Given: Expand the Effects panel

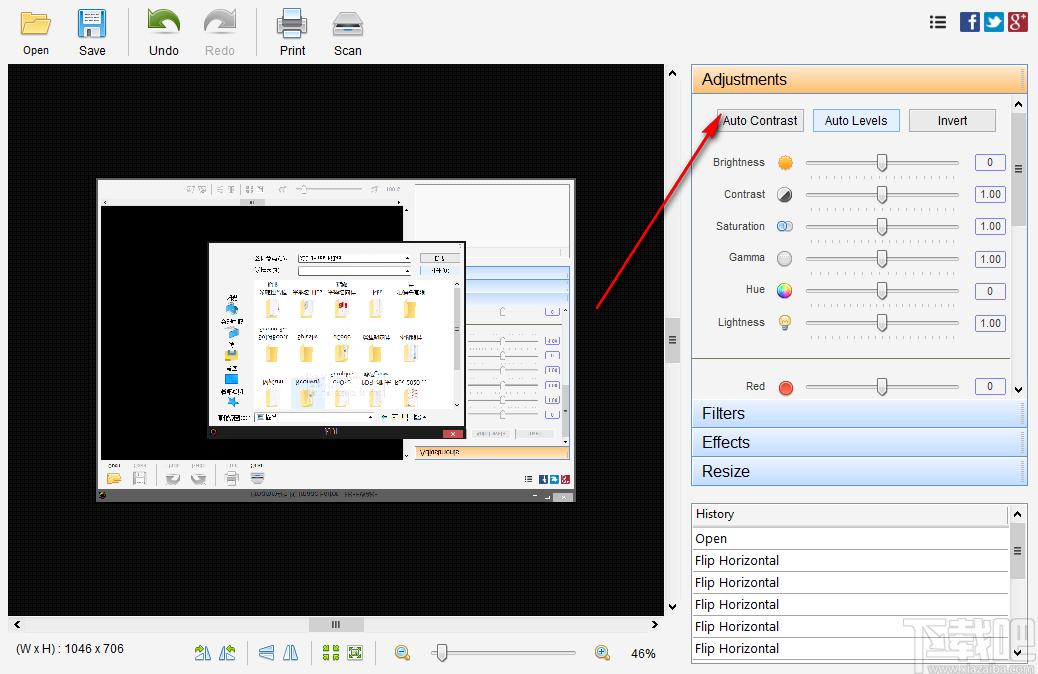Looking at the screenshot, I should coord(859,442).
